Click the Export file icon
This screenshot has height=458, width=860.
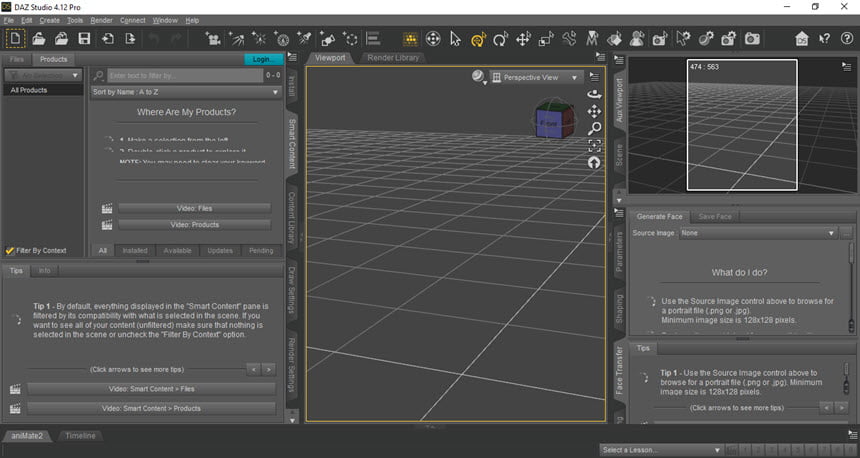coord(130,39)
